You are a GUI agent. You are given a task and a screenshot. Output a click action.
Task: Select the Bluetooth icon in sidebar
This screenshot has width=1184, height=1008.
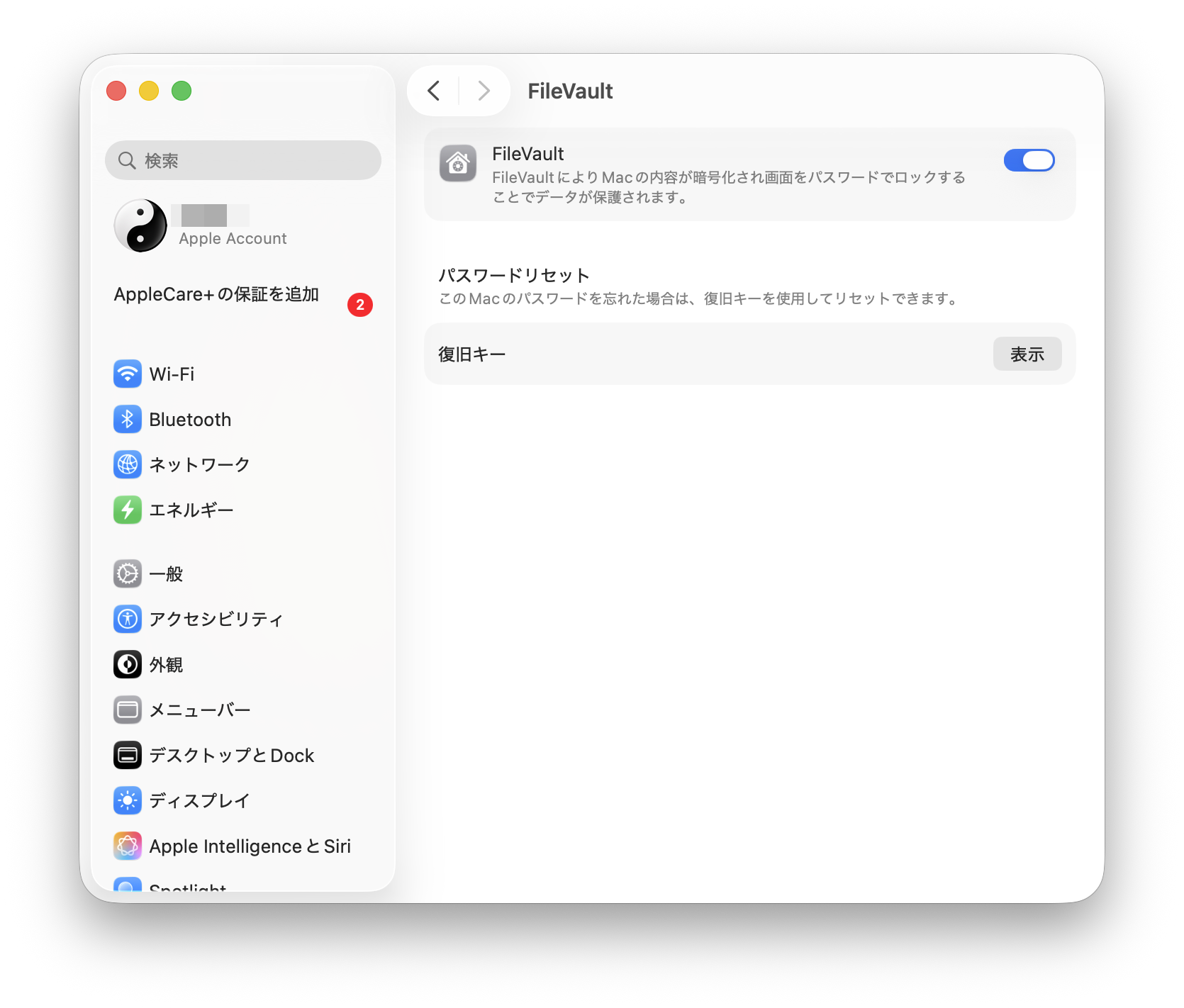(x=128, y=419)
